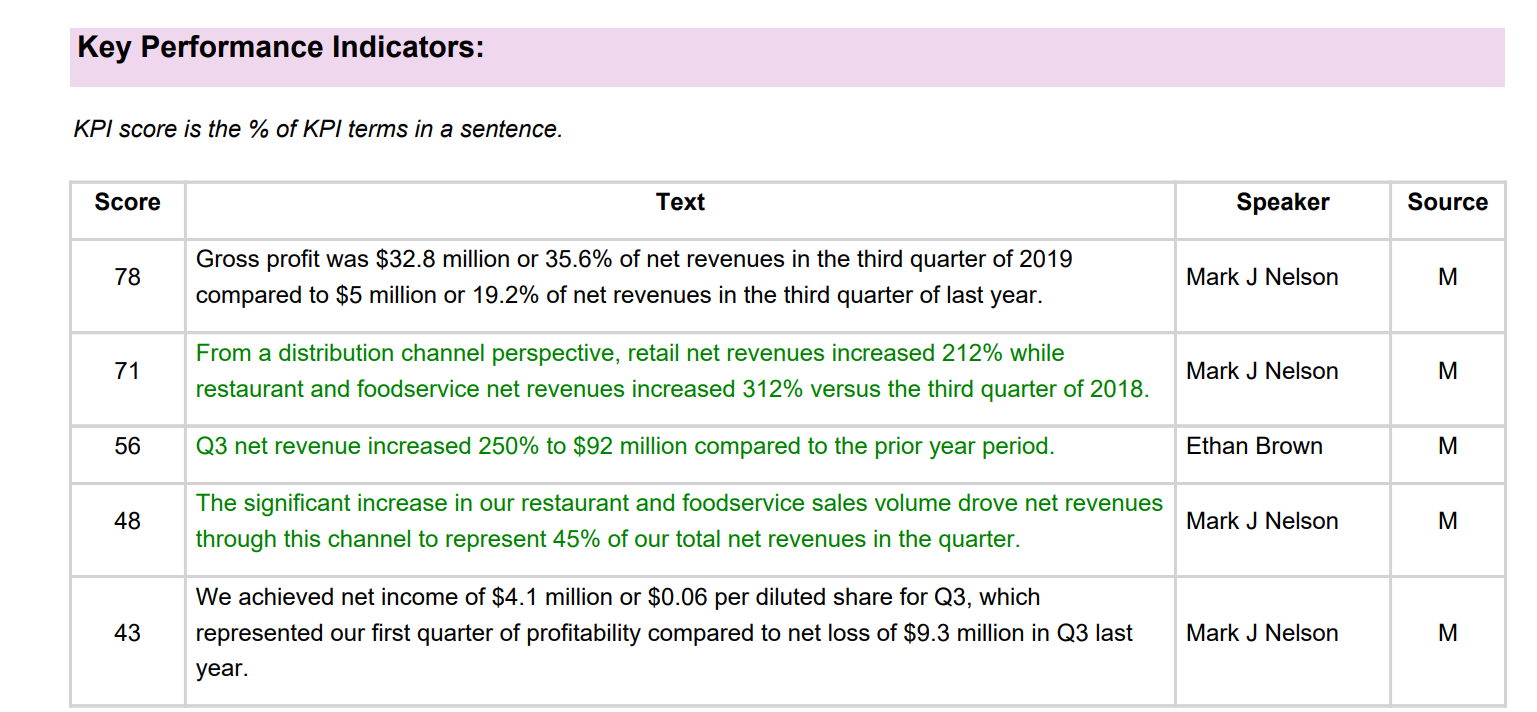Click the net income of $4.1 million sentence
The width and height of the screenshot is (1537, 712).
664,633
